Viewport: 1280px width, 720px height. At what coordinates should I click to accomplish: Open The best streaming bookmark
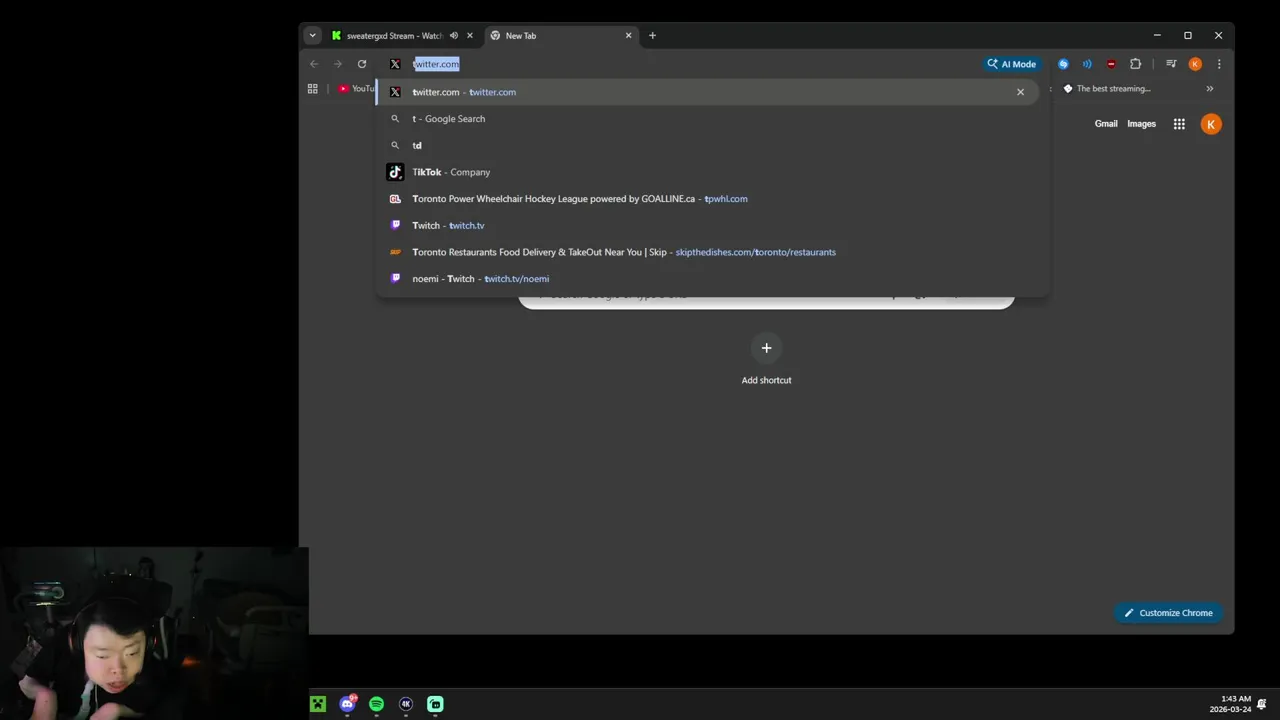click(1107, 89)
